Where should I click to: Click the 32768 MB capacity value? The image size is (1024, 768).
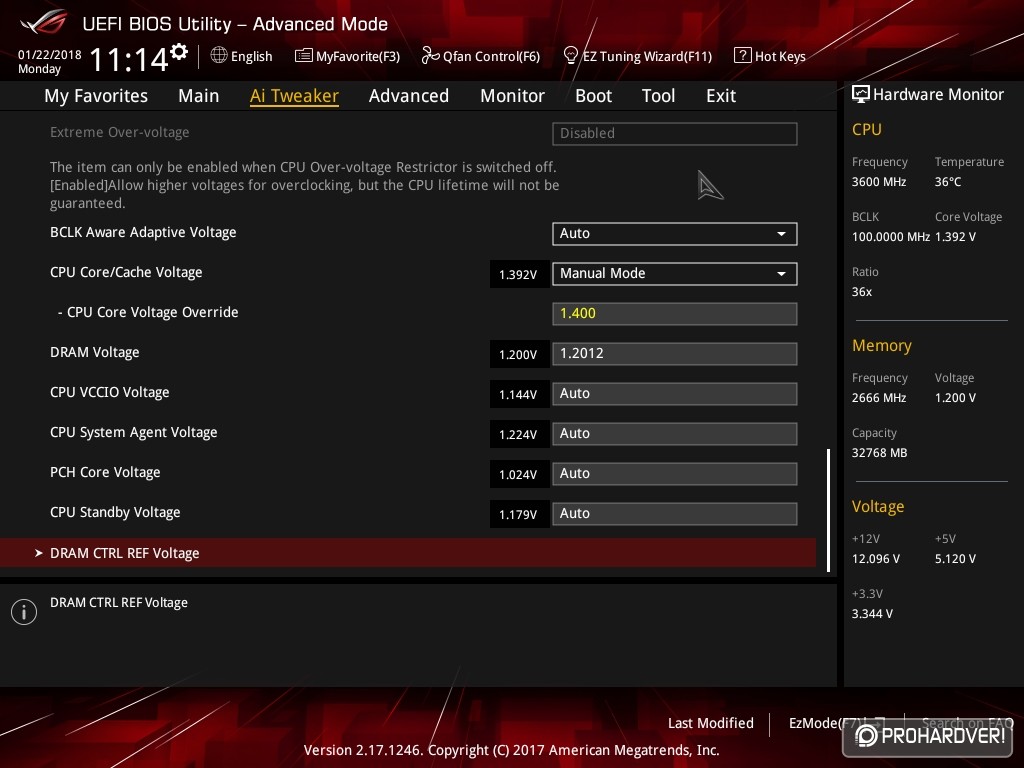(880, 453)
